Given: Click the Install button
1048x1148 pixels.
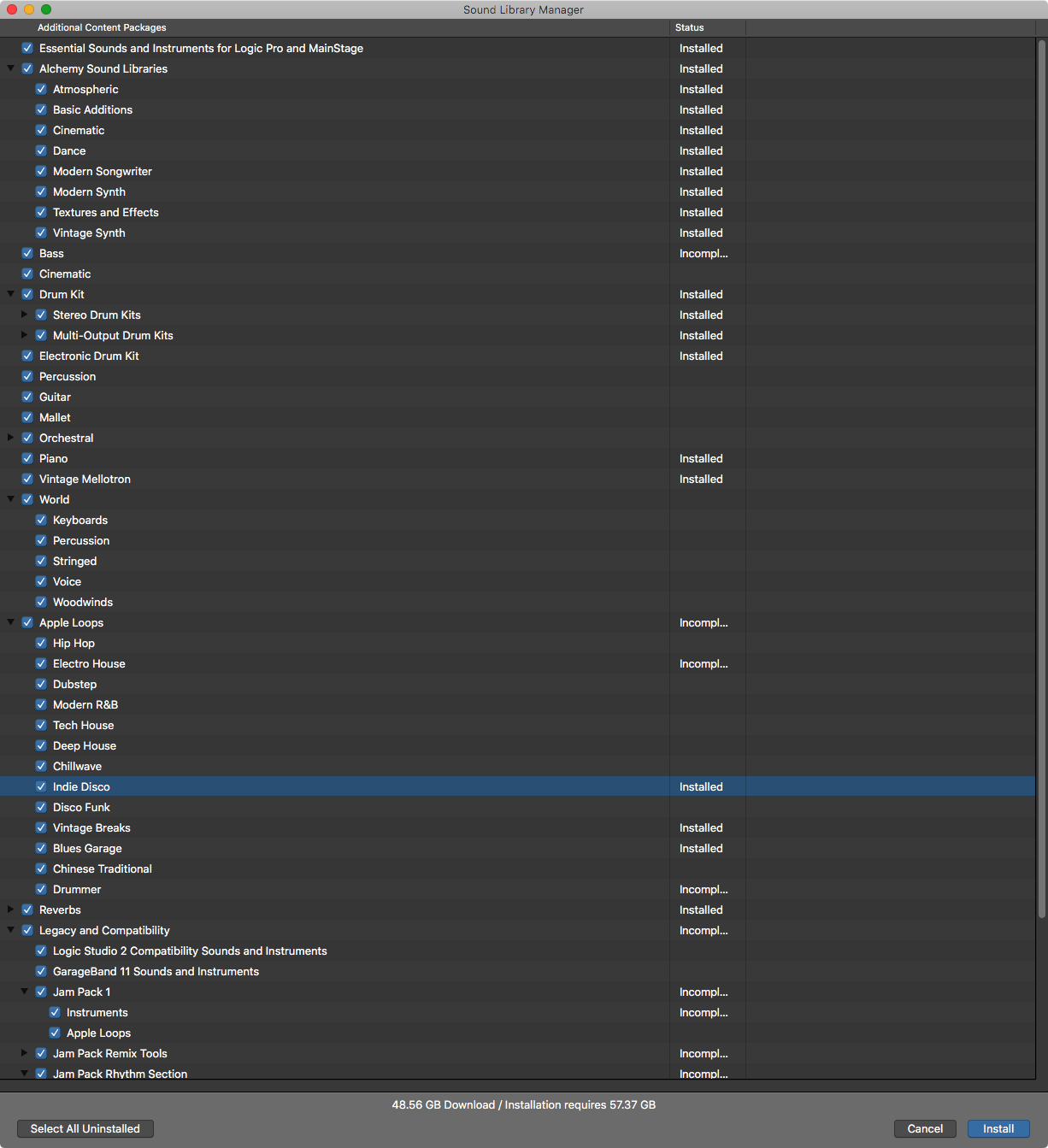Looking at the screenshot, I should (998, 1128).
